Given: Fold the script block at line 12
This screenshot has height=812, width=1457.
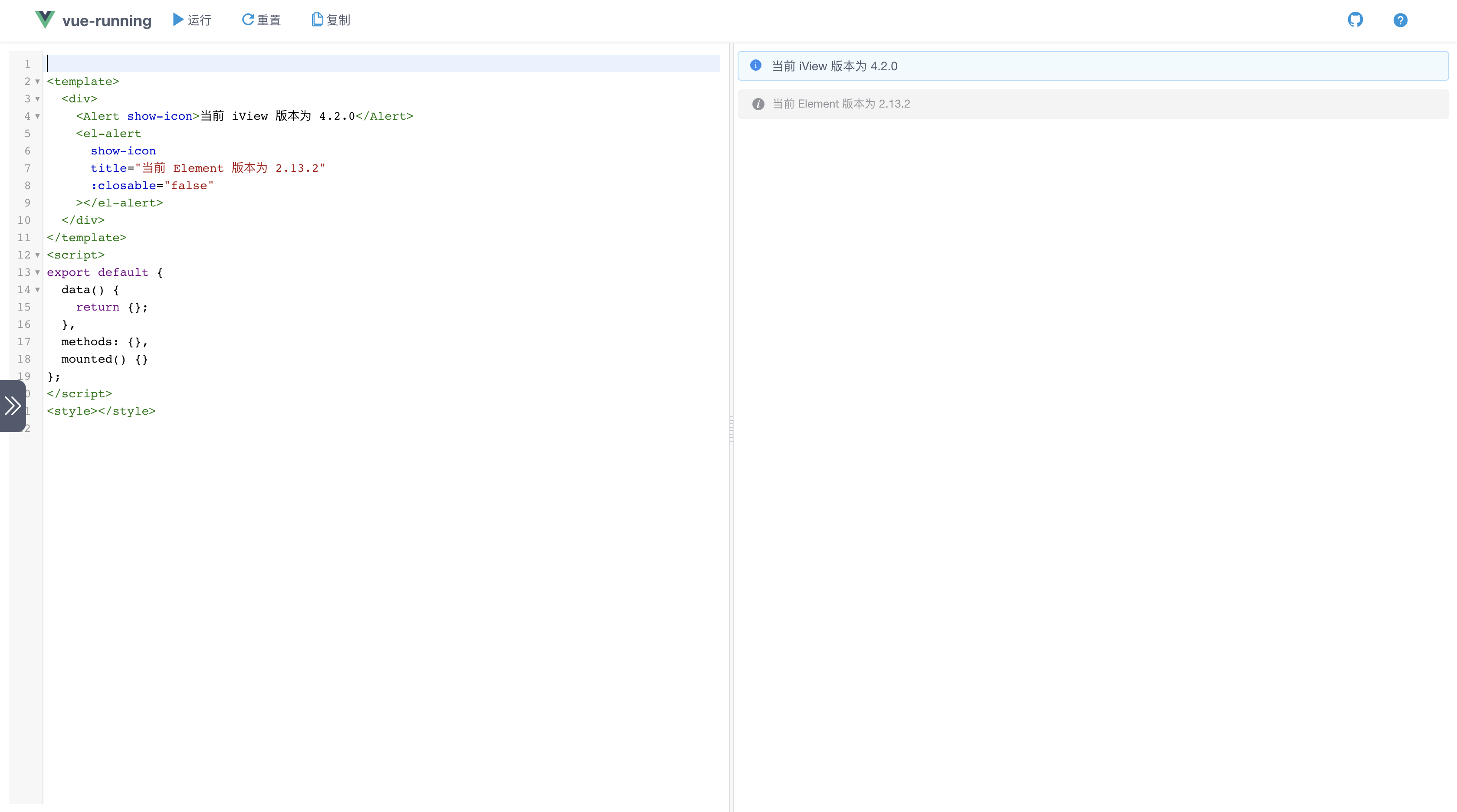Looking at the screenshot, I should pos(38,255).
